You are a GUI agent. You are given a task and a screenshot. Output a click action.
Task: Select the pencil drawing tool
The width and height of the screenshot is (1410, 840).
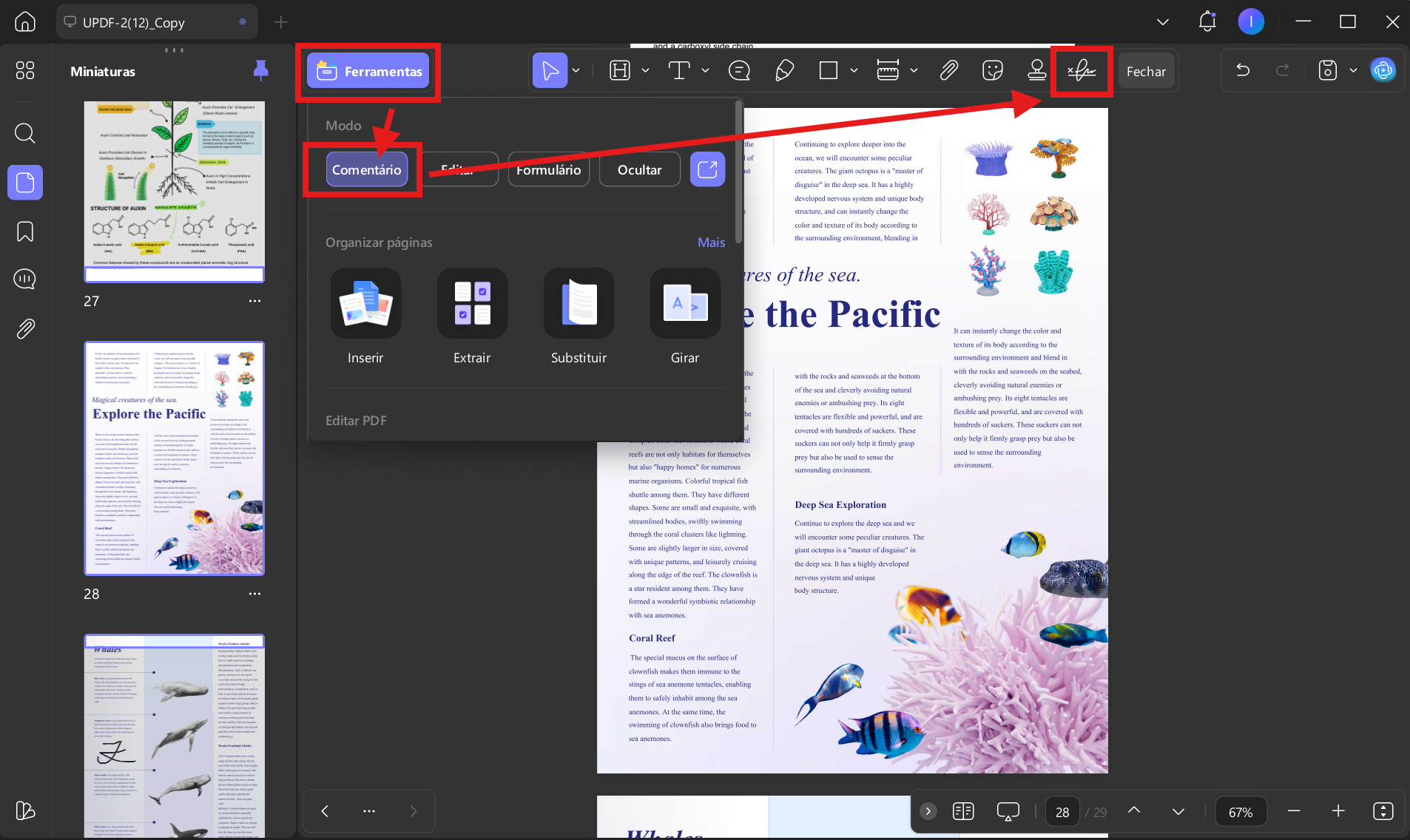tap(784, 71)
